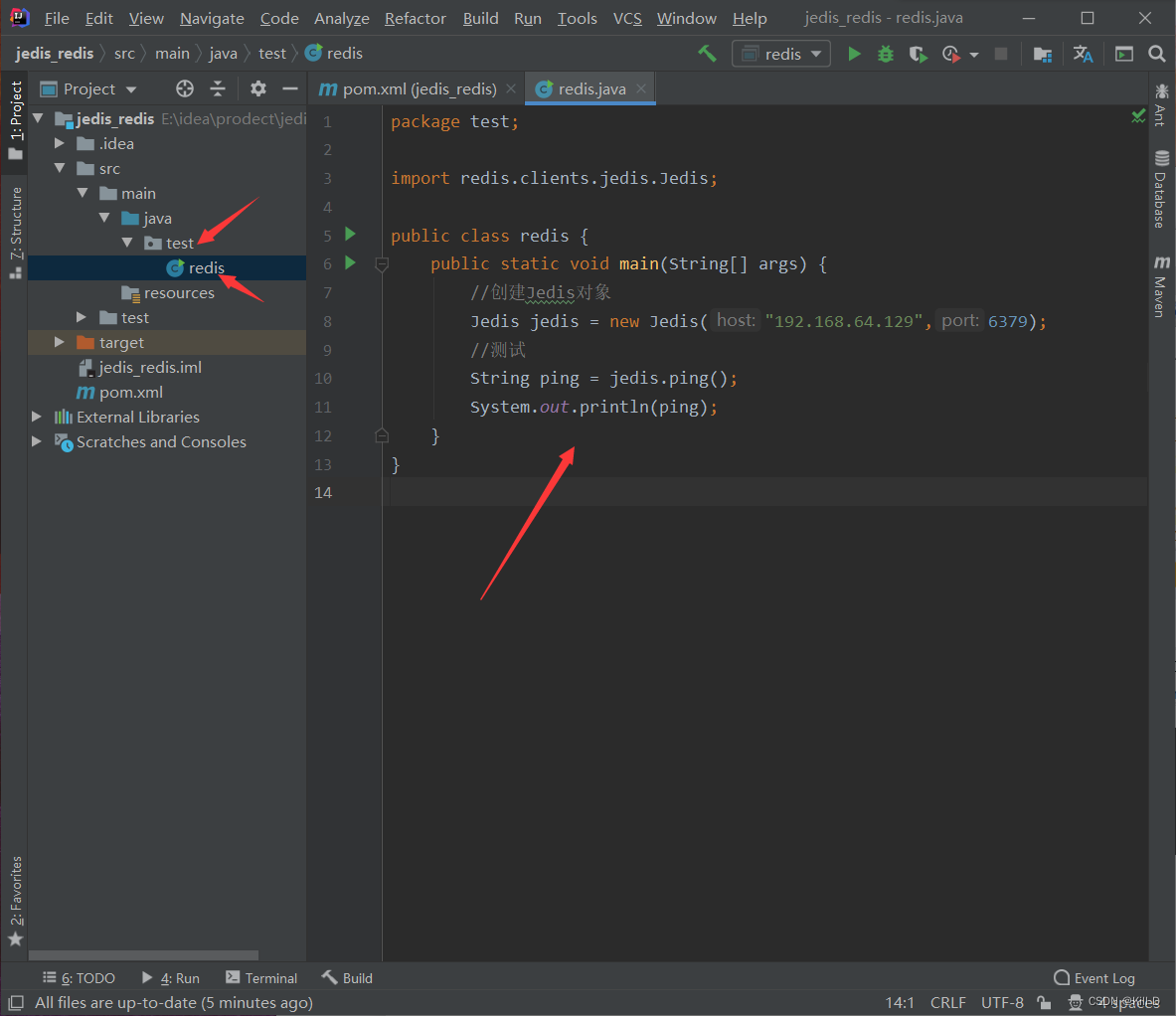Click the locate target crosshair icon in Project panel
The image size is (1176, 1016).
tap(185, 89)
